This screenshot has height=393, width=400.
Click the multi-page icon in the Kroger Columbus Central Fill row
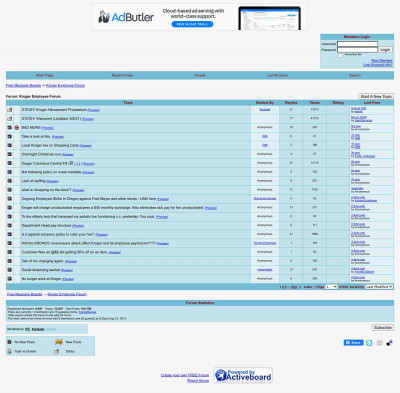coord(71,163)
